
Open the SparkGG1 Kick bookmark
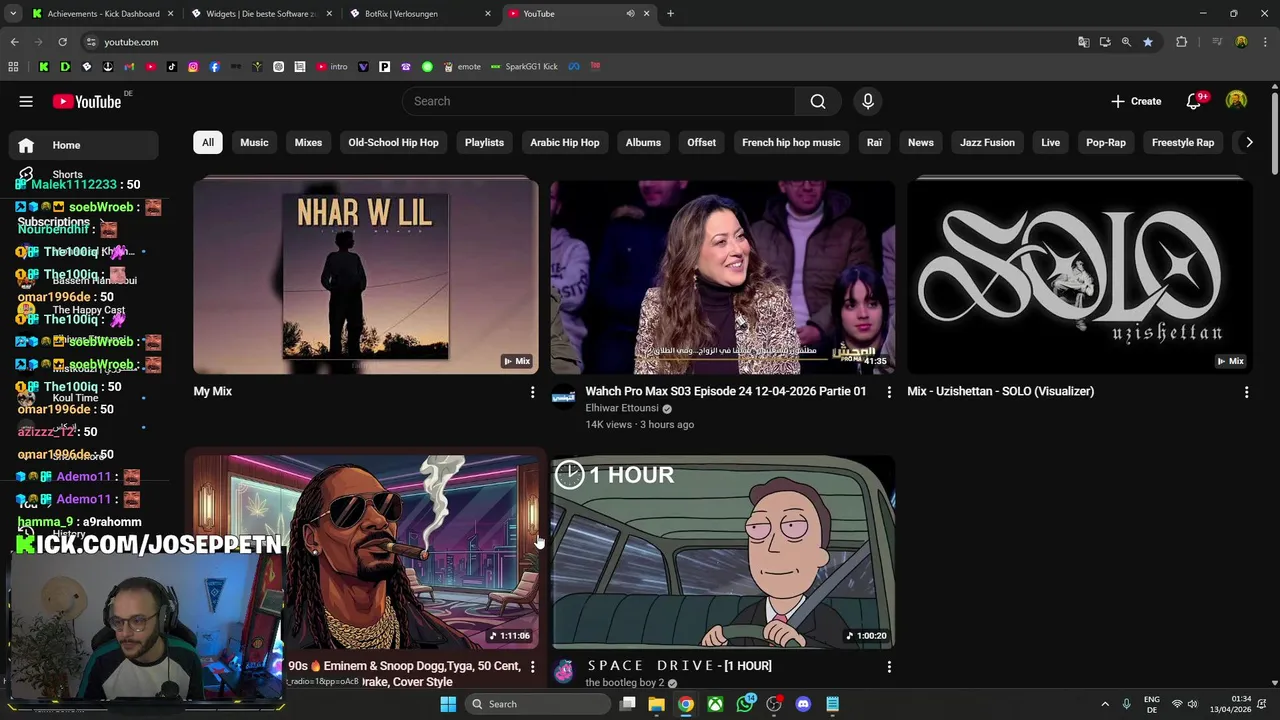coord(524,67)
